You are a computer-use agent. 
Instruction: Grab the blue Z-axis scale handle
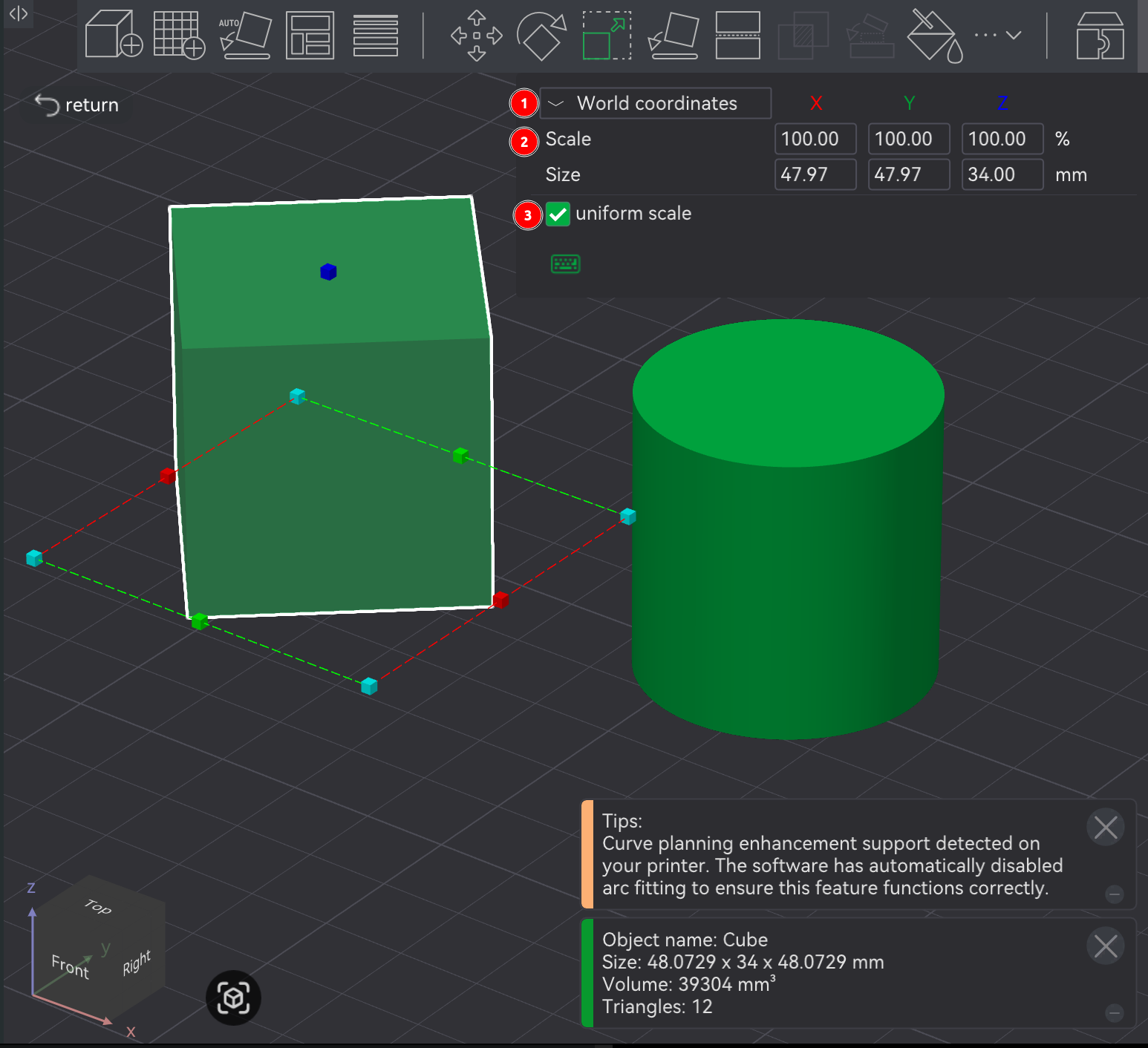coord(328,272)
